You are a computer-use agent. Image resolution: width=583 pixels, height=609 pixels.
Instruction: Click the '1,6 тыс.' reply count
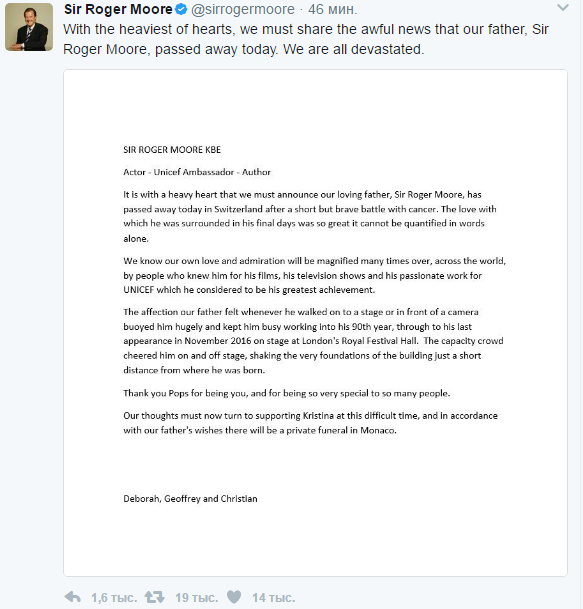[x=114, y=598]
